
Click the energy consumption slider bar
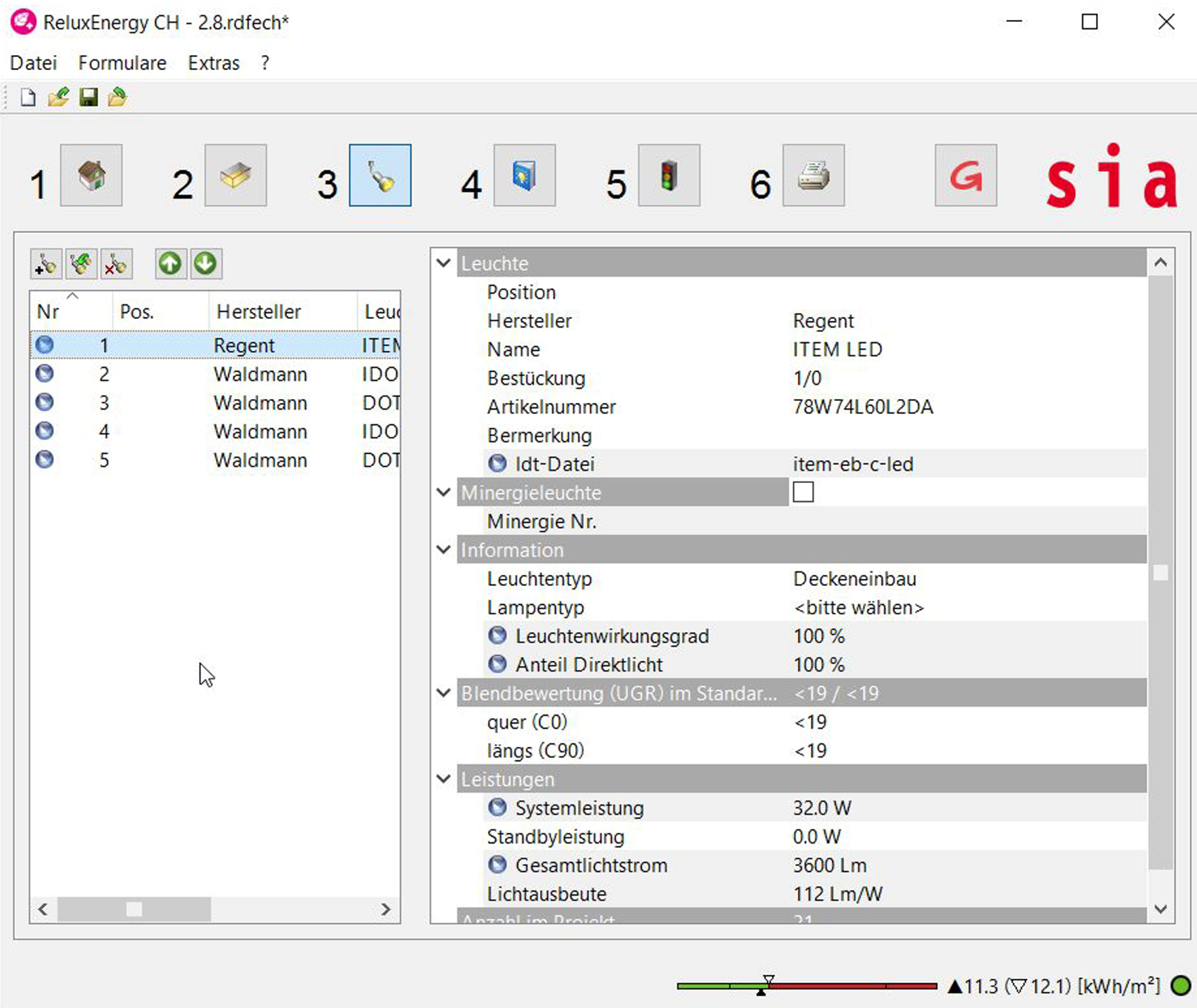pos(807,985)
